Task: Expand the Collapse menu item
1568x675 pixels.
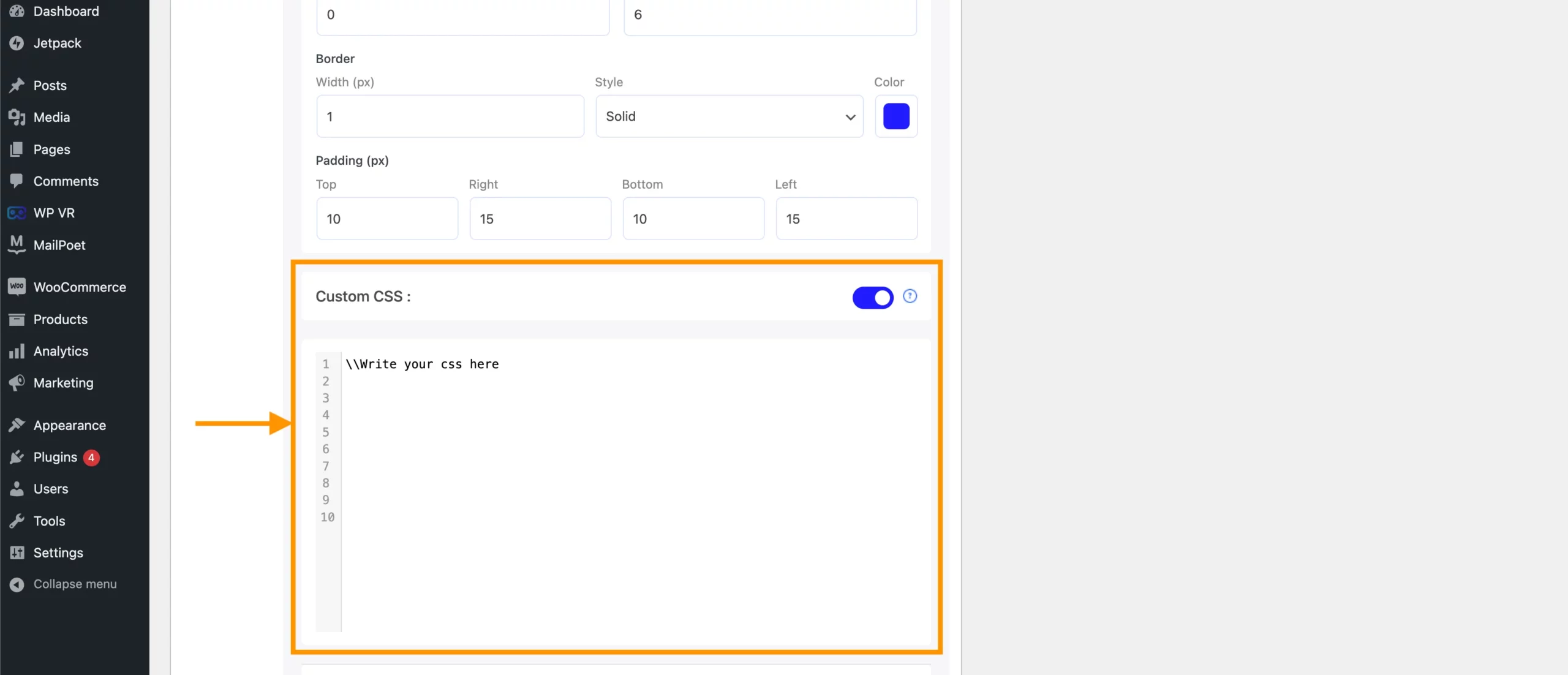Action: tap(75, 584)
